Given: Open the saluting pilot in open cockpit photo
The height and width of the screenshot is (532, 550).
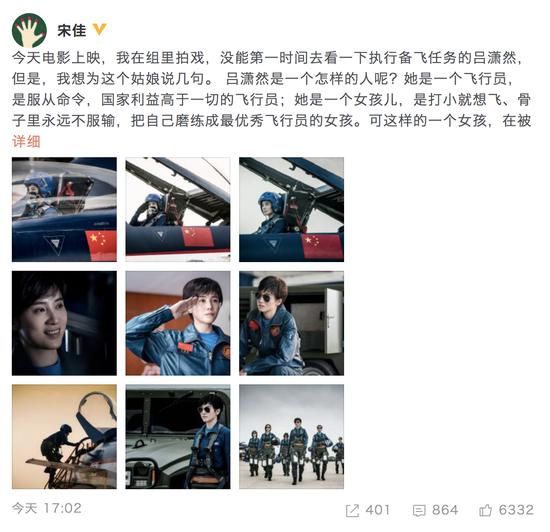Looking at the screenshot, I should (x=178, y=209).
